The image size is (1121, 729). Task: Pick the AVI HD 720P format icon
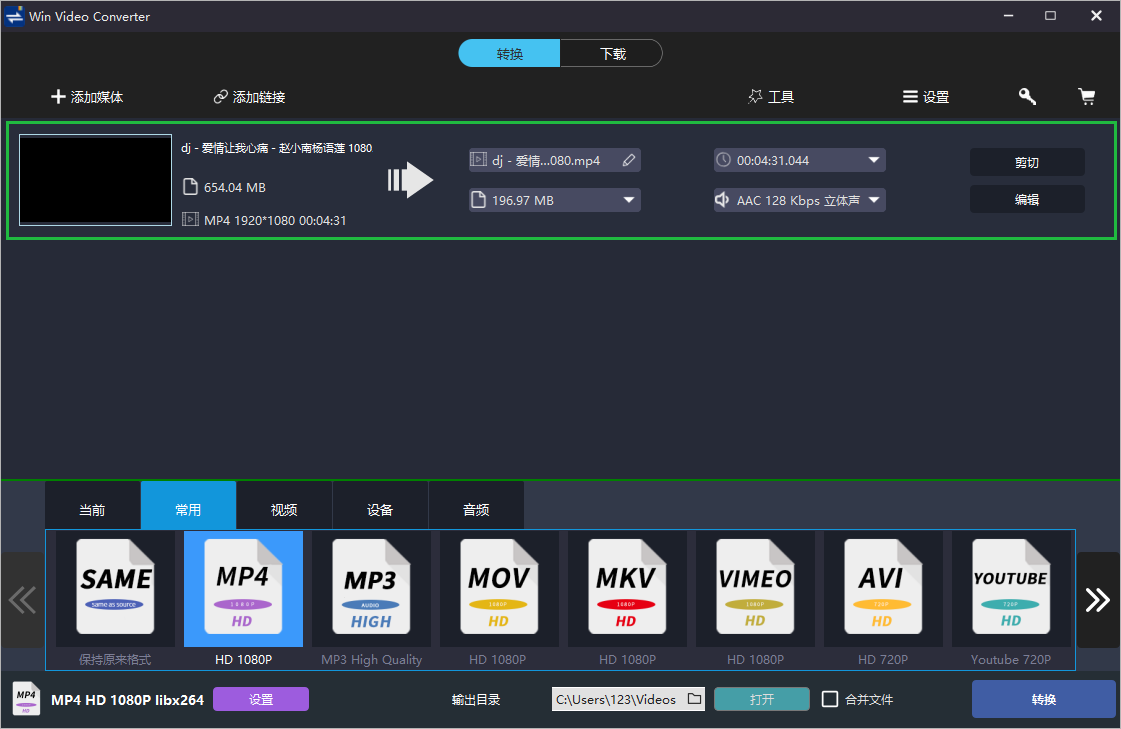click(882, 587)
